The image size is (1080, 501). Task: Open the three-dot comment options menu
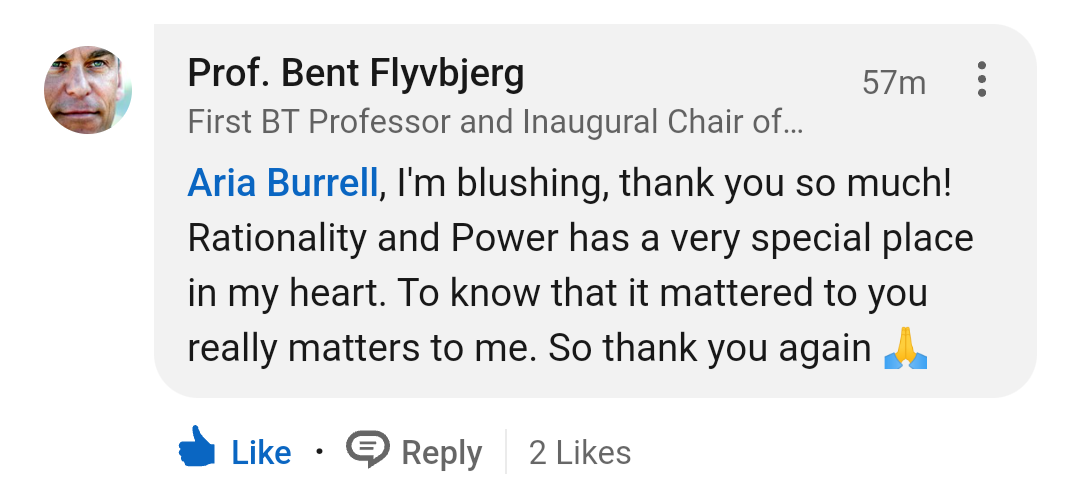point(982,79)
